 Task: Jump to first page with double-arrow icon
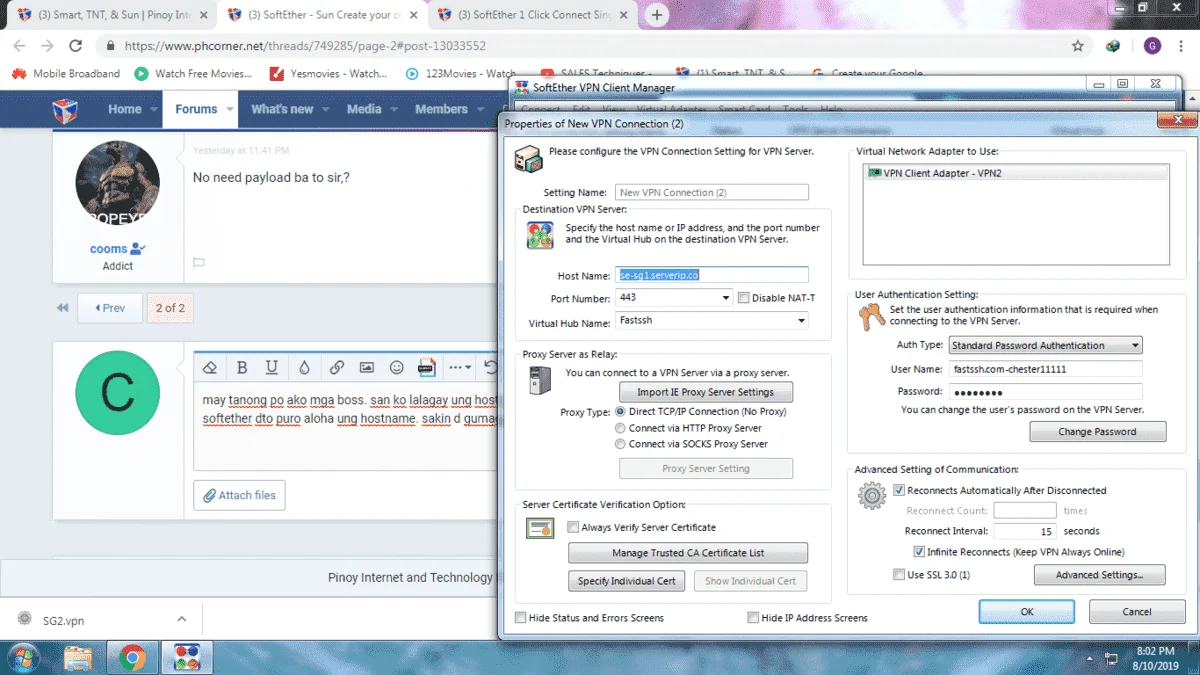[62, 308]
